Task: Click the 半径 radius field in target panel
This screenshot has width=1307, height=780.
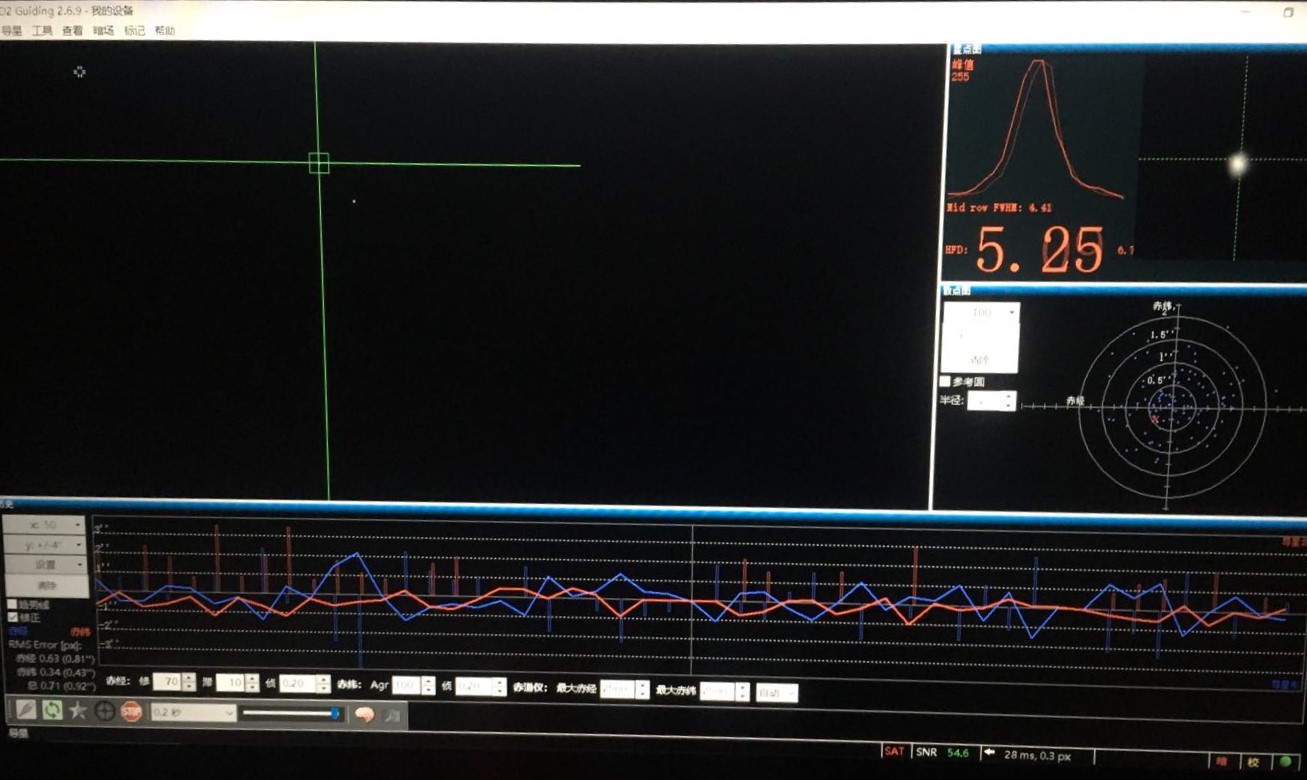Action: coord(985,401)
